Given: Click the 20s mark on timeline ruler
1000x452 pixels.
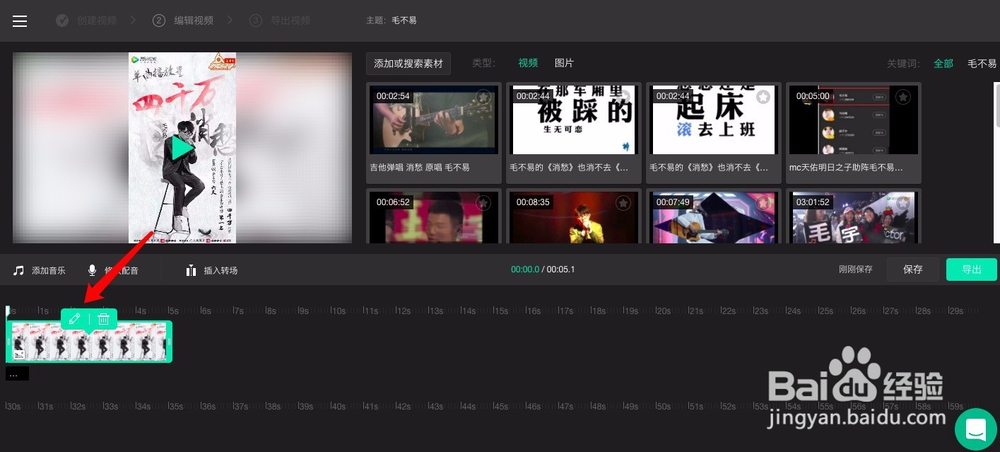Looking at the screenshot, I should pos(663,311).
